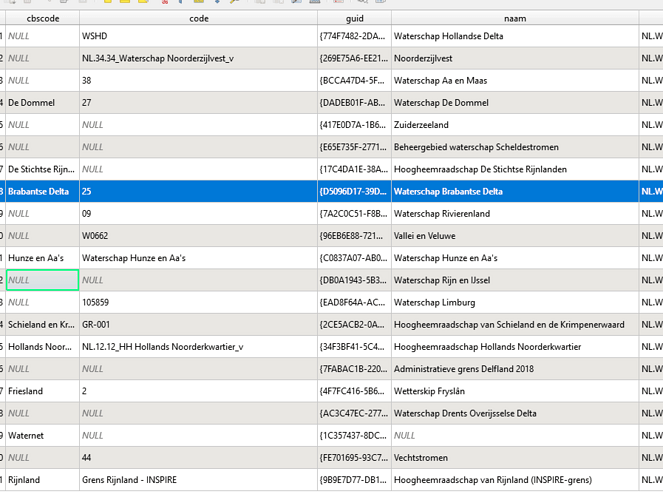Click the green-outlined NULL cbscode cell
Screen dimensions: 663x500
(x=42, y=280)
